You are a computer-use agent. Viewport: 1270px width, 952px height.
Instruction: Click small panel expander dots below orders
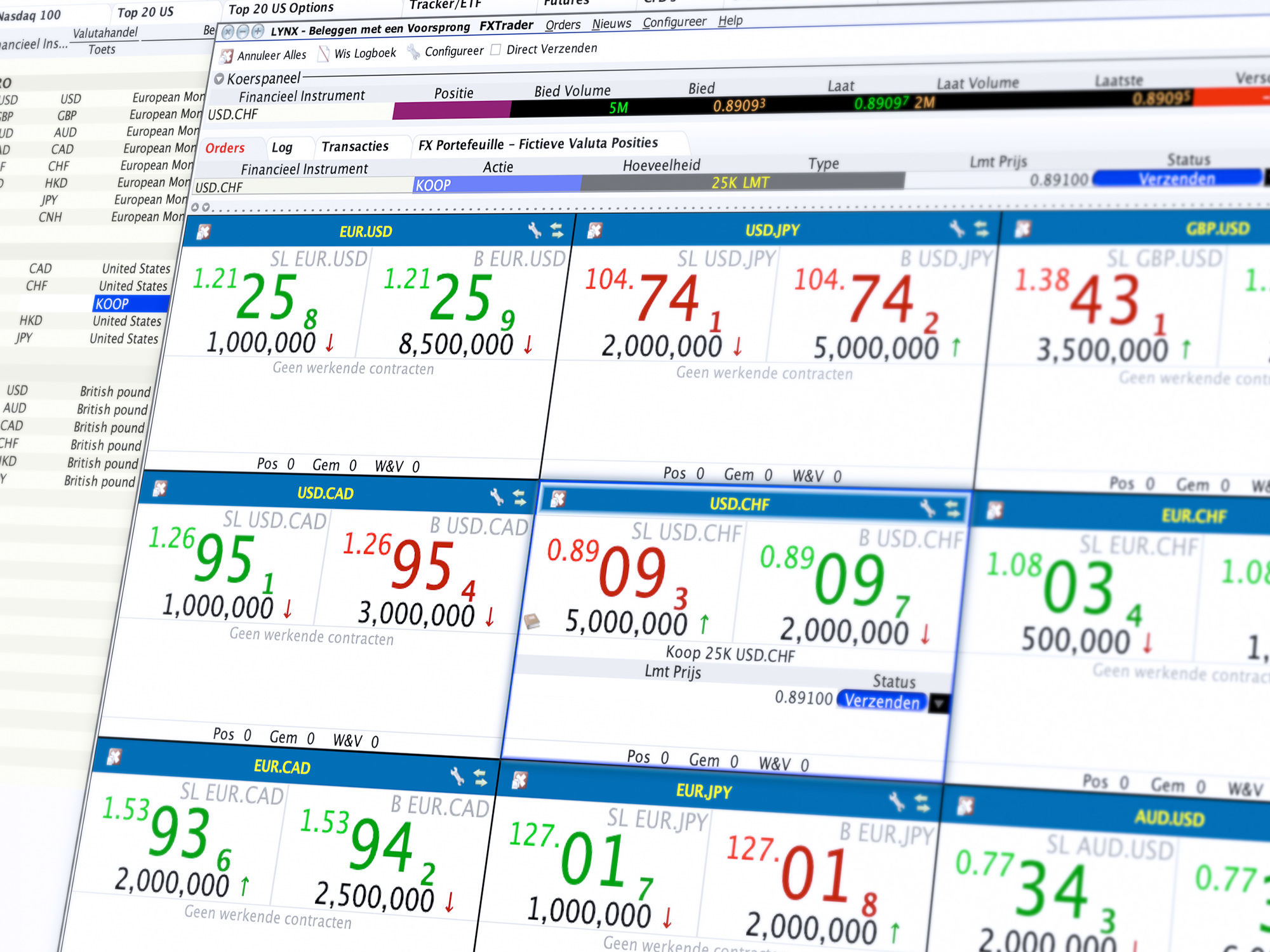click(x=201, y=207)
